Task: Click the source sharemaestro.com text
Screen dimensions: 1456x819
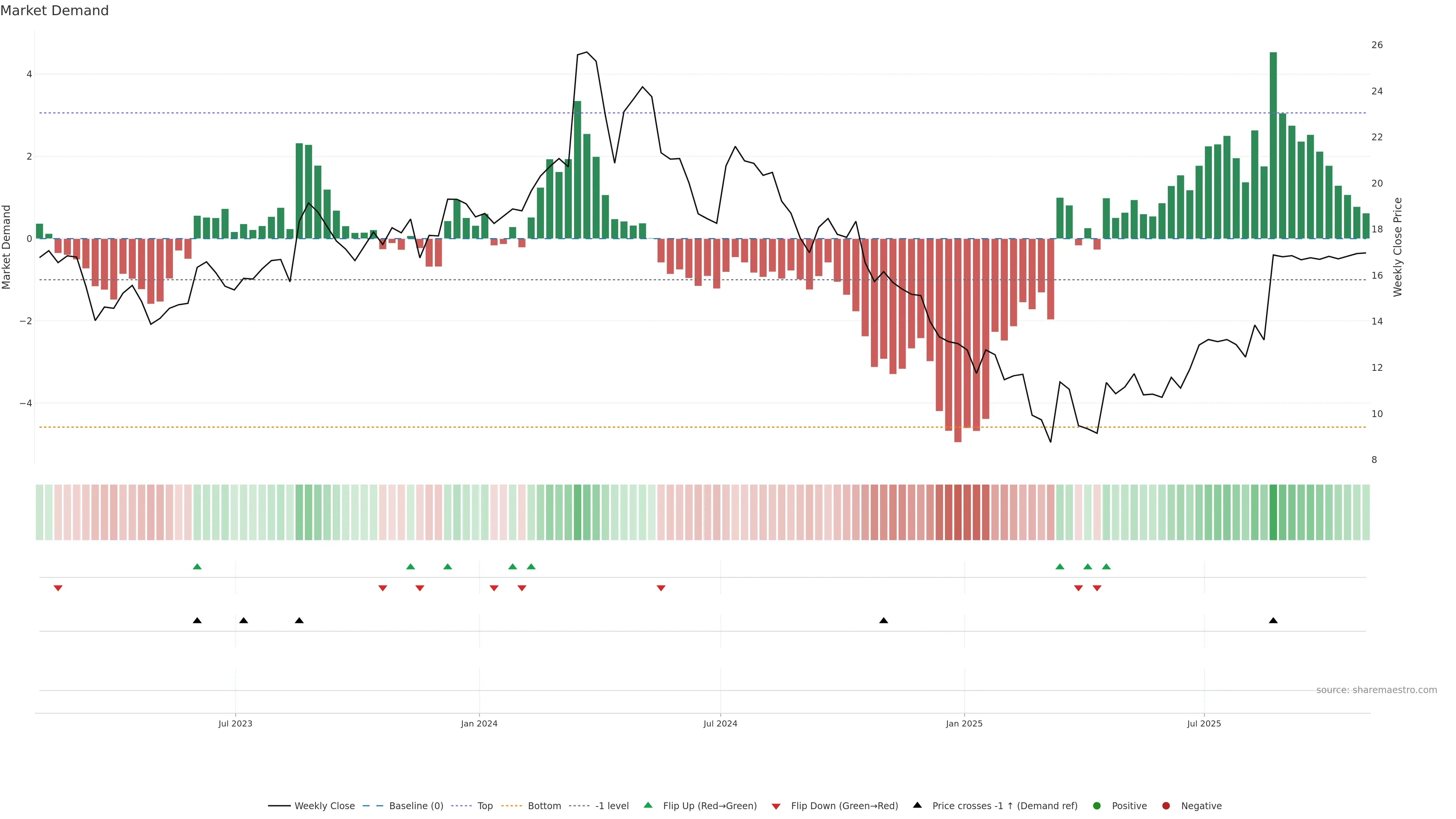Action: tap(1376, 690)
